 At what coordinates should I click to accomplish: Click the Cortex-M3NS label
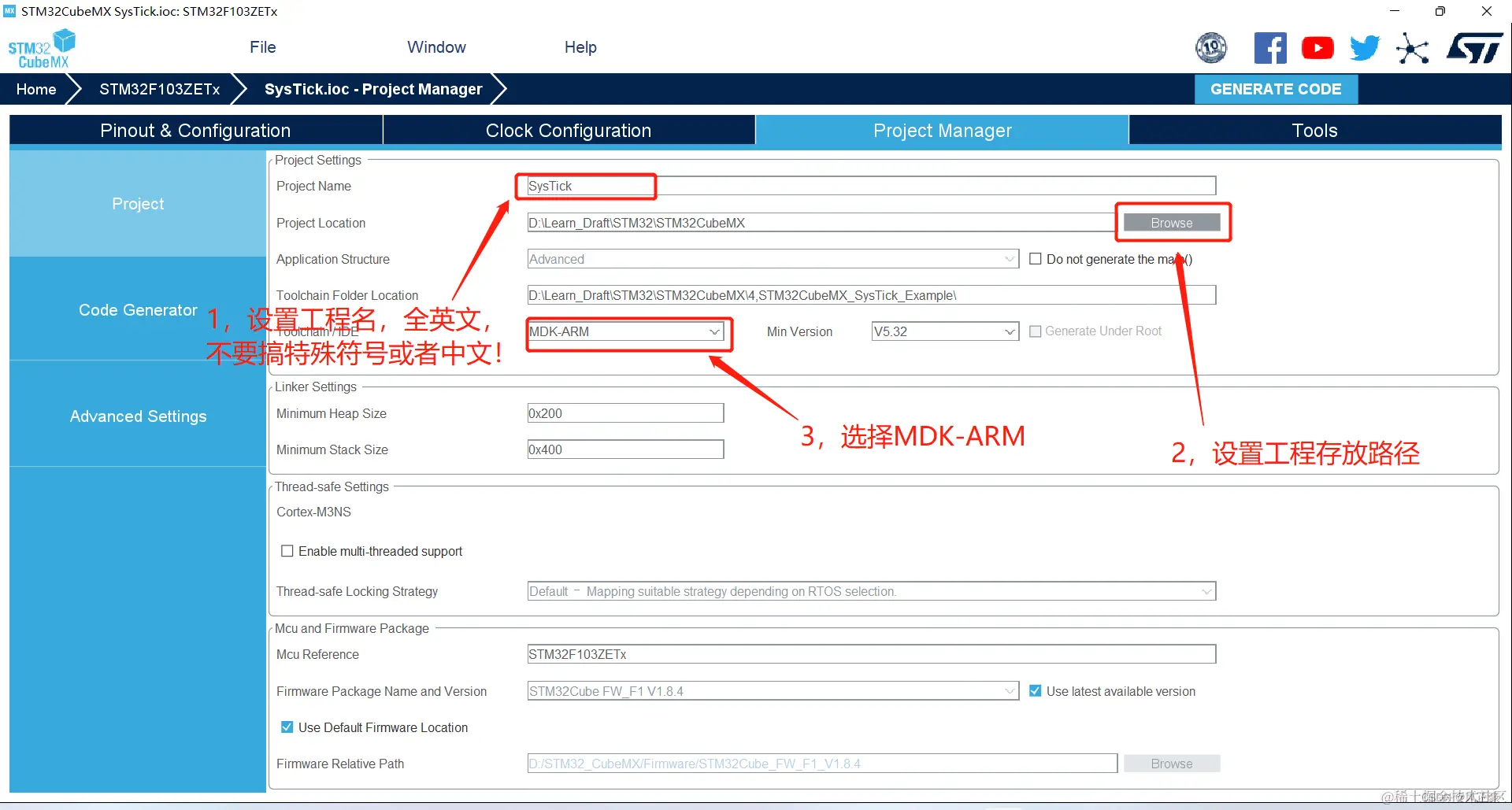(x=313, y=512)
